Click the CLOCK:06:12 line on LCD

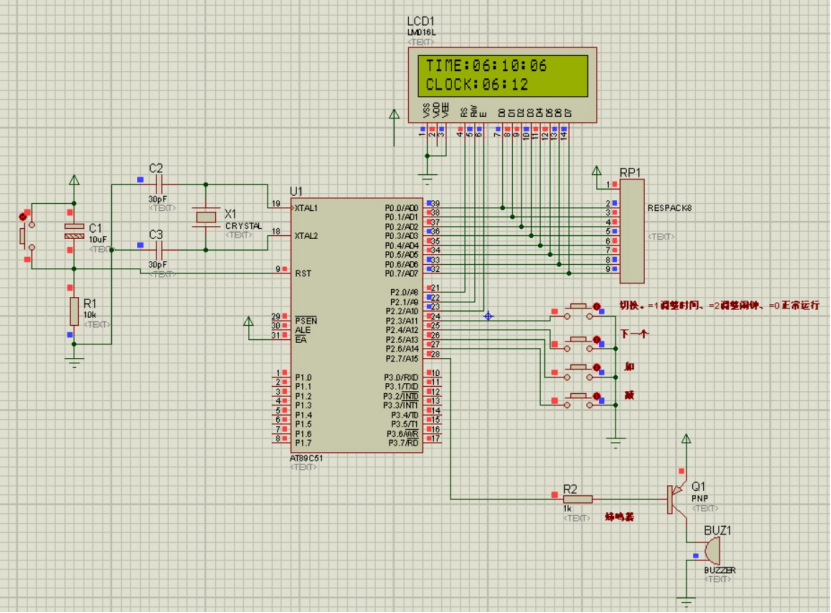click(x=477, y=84)
